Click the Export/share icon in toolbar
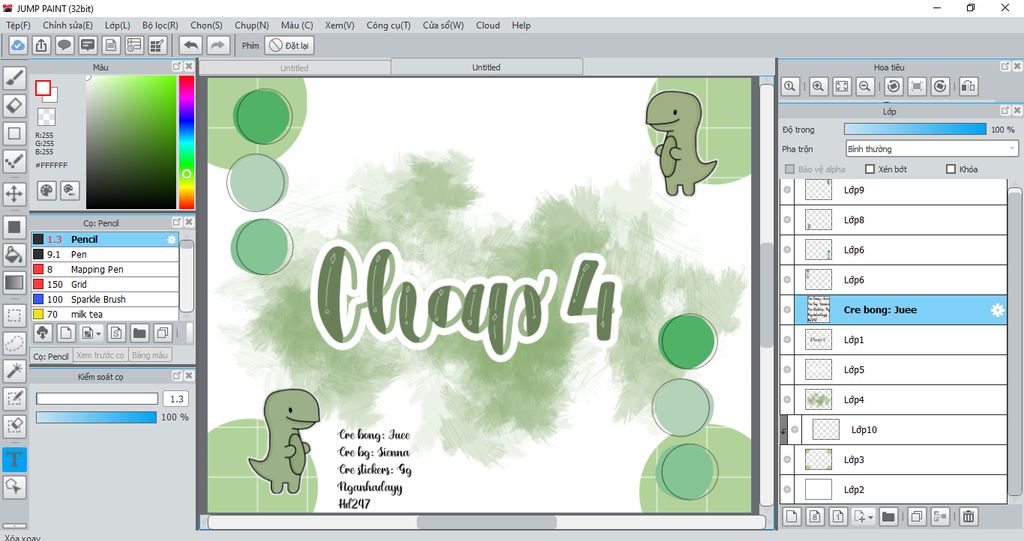 coord(40,45)
